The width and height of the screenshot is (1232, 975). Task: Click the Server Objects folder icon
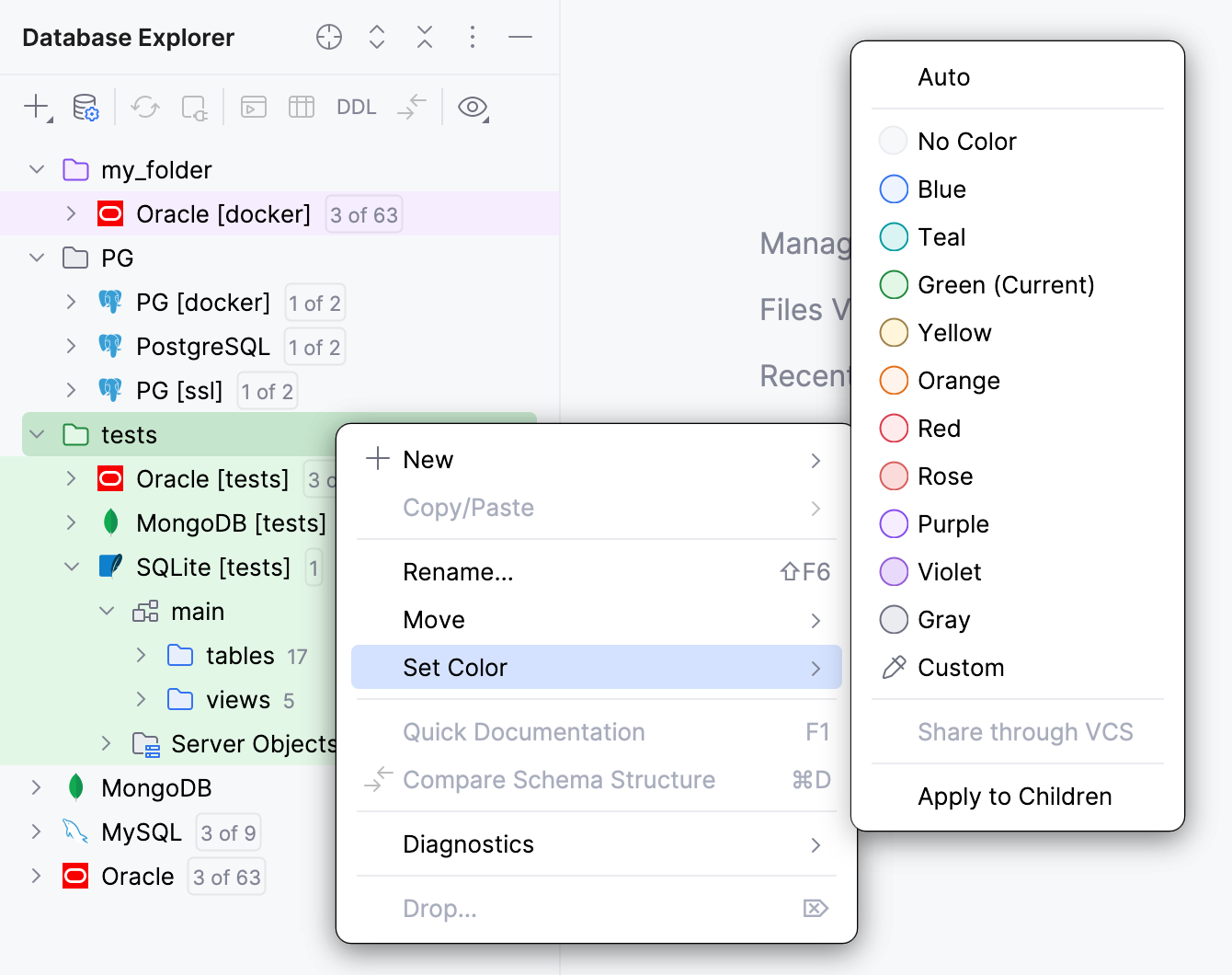(146, 744)
